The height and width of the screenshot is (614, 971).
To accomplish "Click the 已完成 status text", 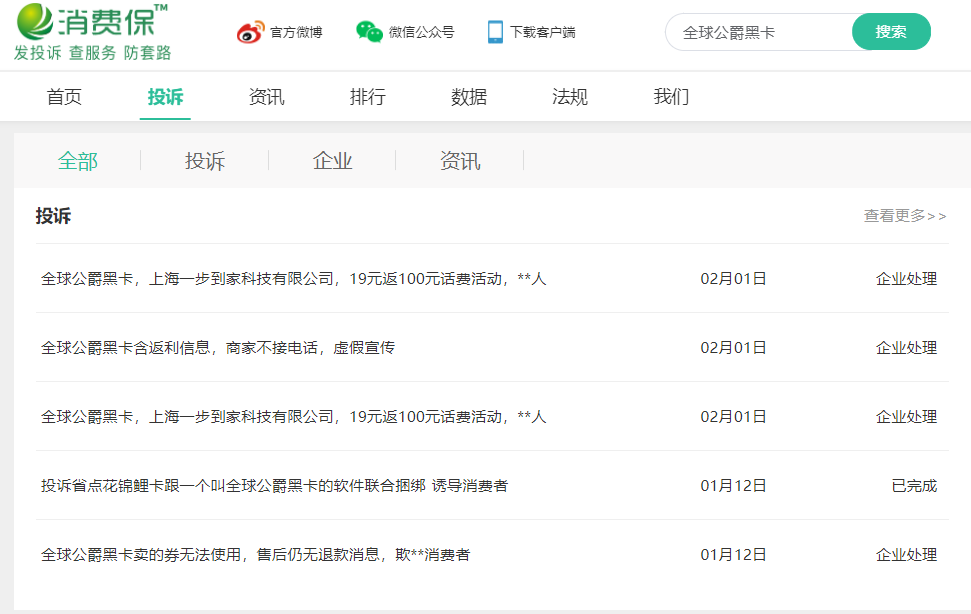I will [x=914, y=486].
